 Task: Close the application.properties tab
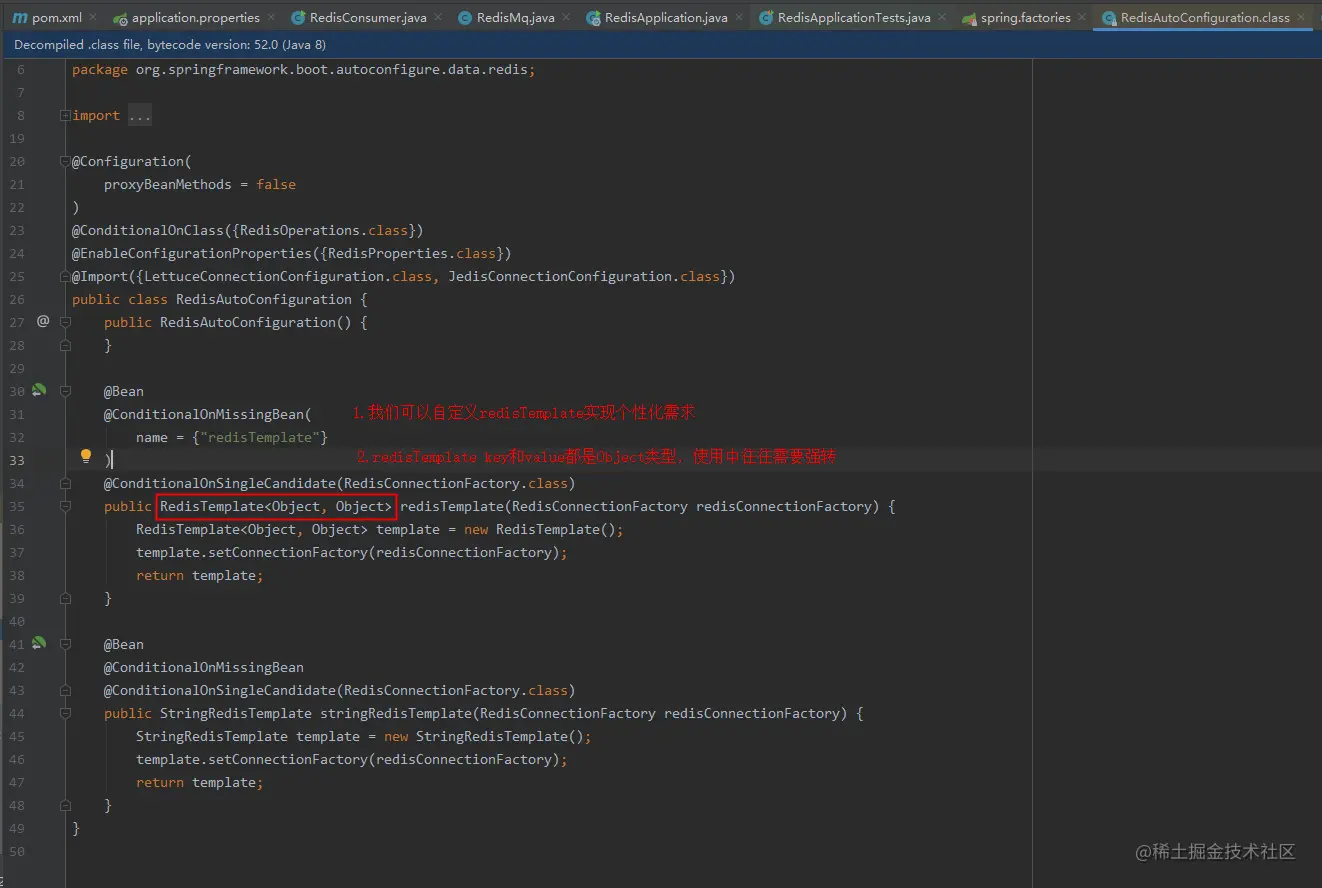(271, 18)
